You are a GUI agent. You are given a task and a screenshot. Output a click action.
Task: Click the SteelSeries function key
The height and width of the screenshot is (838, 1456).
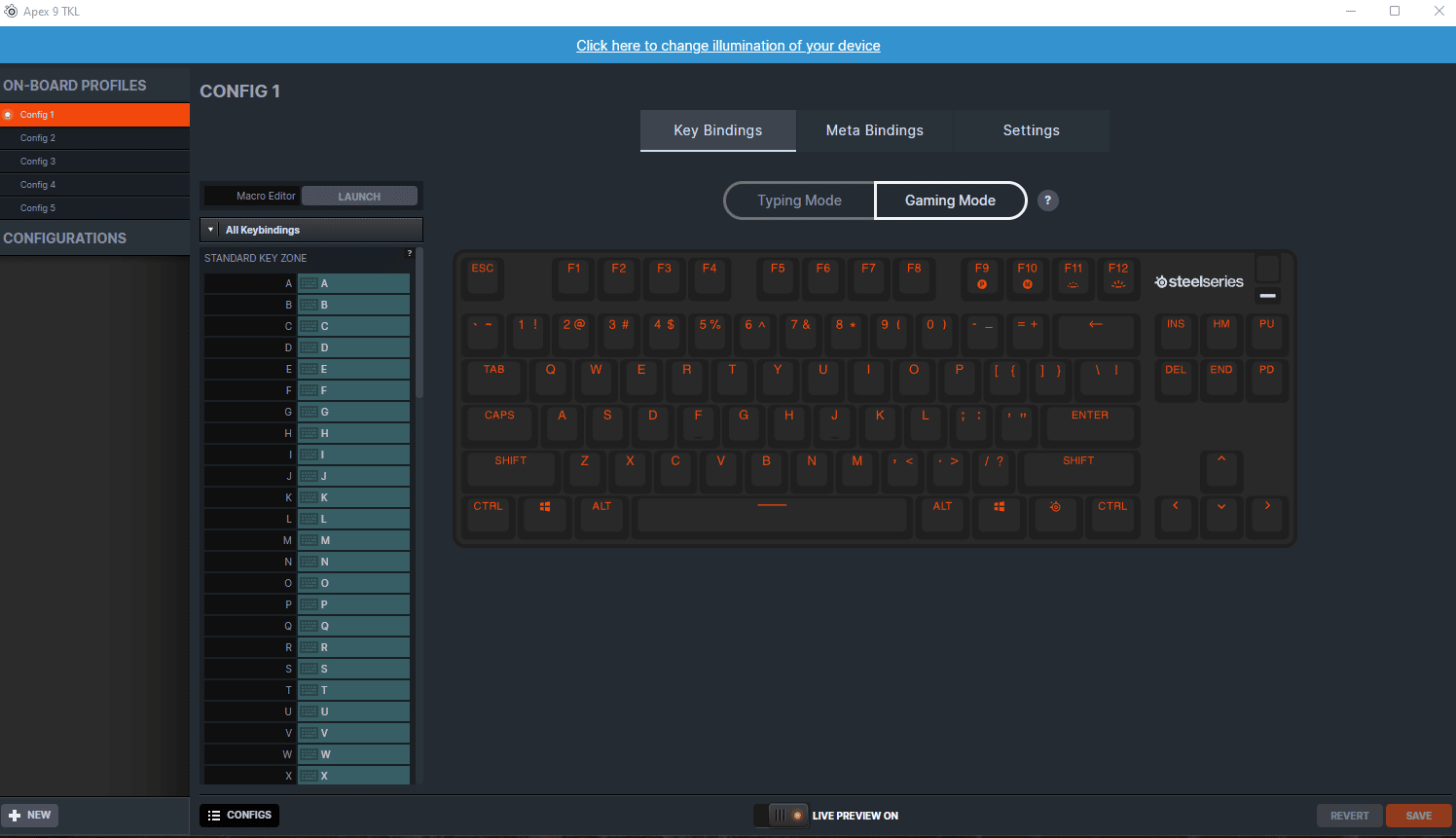pyautogui.click(x=1055, y=516)
